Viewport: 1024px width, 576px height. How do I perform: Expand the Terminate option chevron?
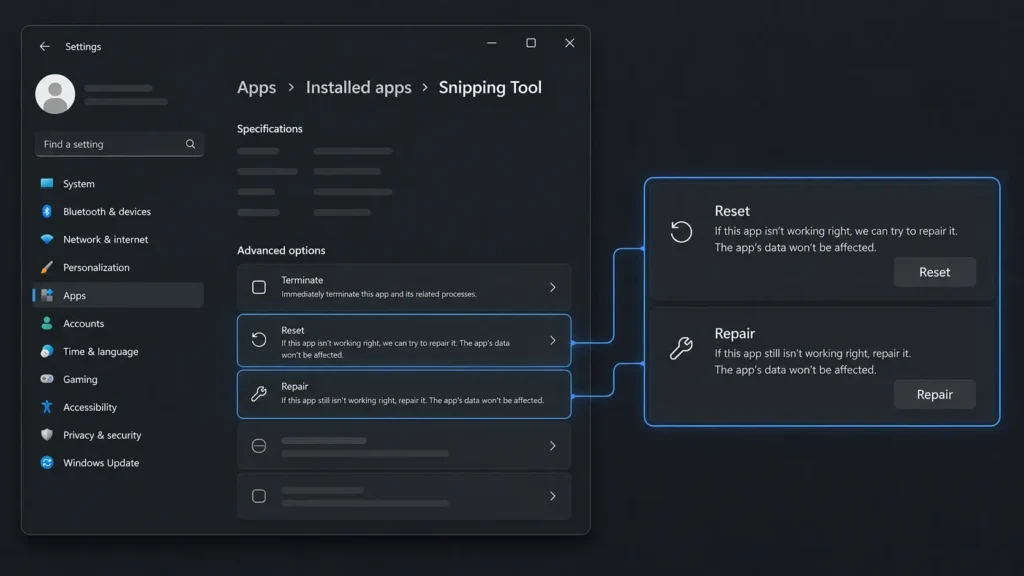point(552,287)
